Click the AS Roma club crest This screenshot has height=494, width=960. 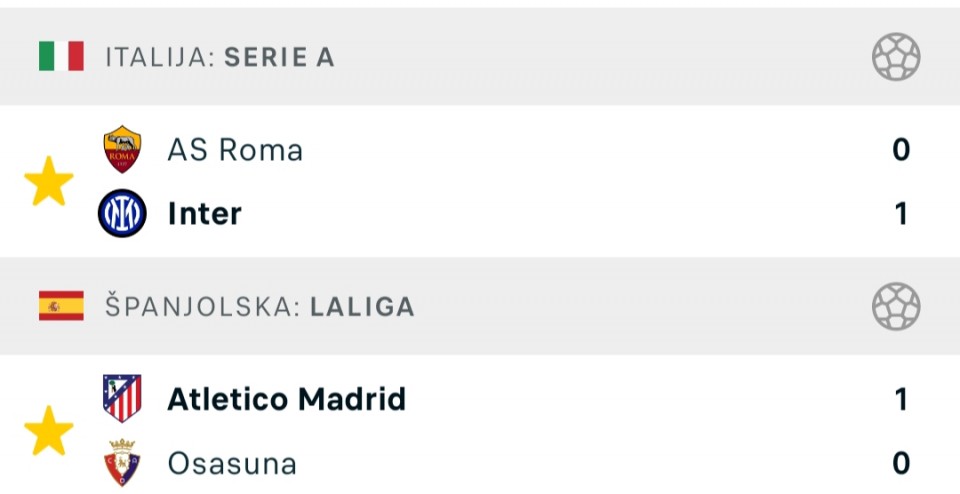coord(122,149)
